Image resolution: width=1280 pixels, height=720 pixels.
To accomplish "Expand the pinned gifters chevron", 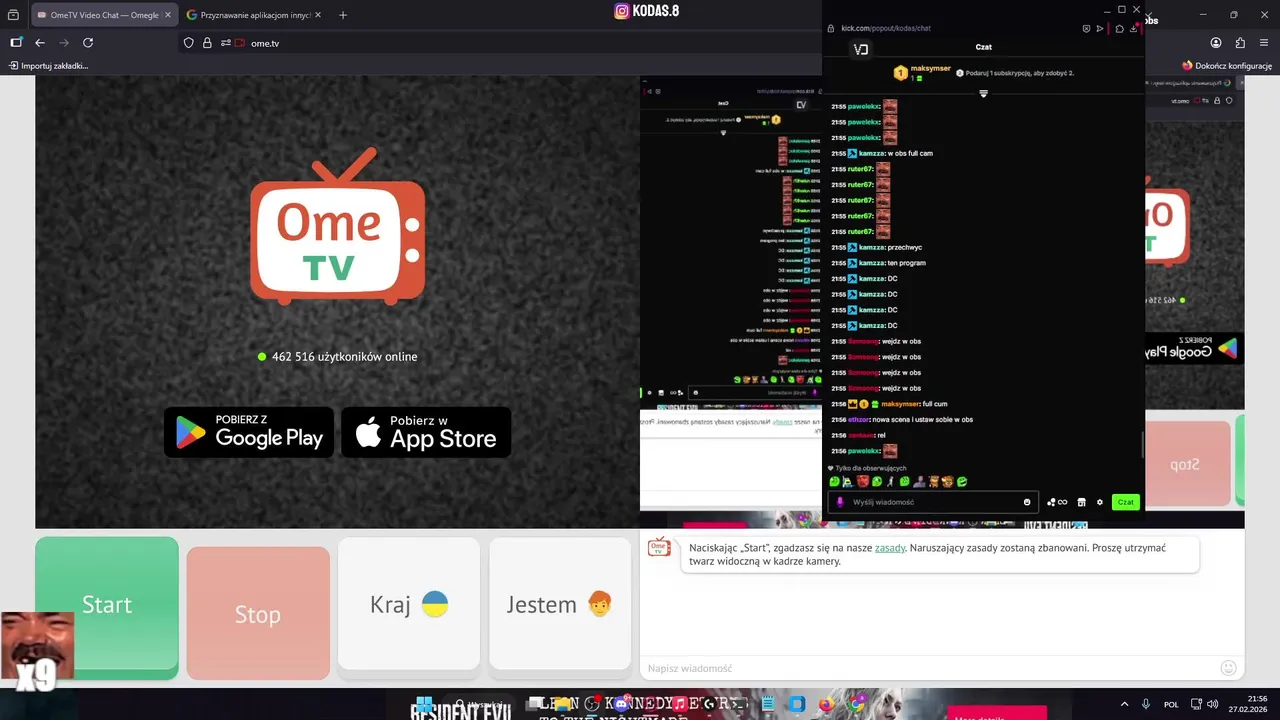I will (983, 93).
